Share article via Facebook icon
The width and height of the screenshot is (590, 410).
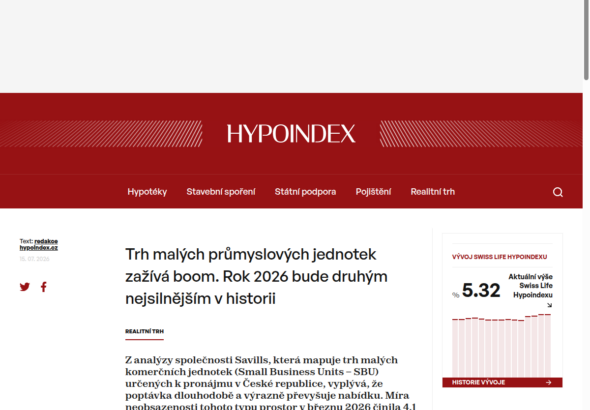point(44,287)
